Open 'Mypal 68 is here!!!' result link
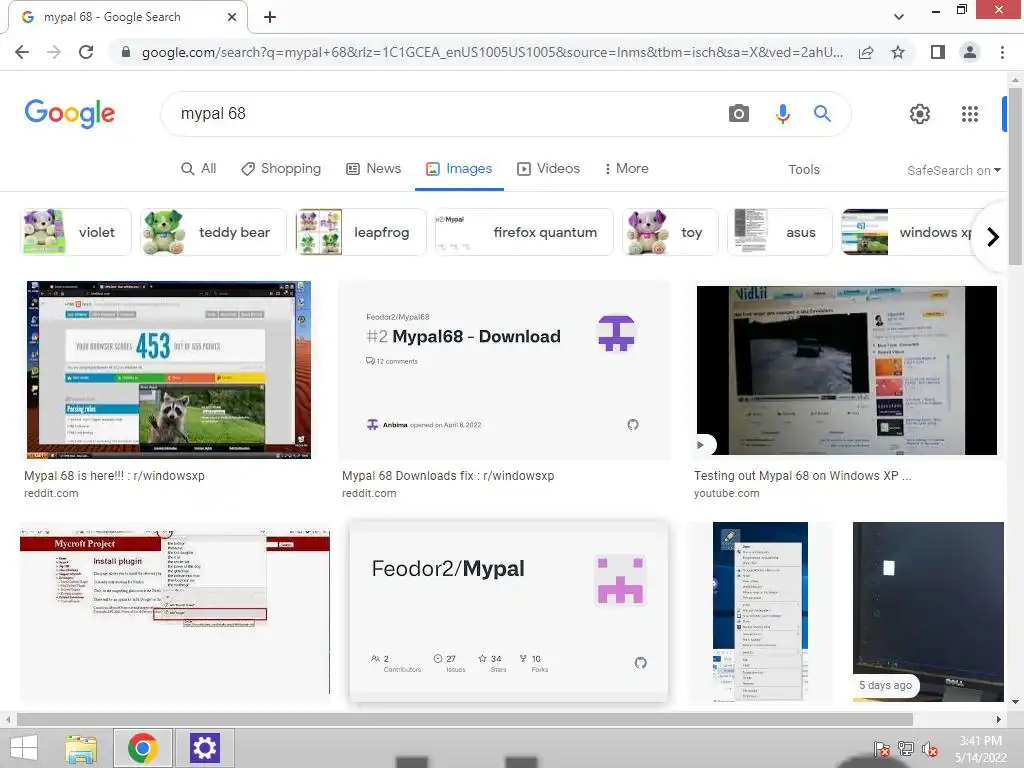This screenshot has height=768, width=1024. click(114, 476)
